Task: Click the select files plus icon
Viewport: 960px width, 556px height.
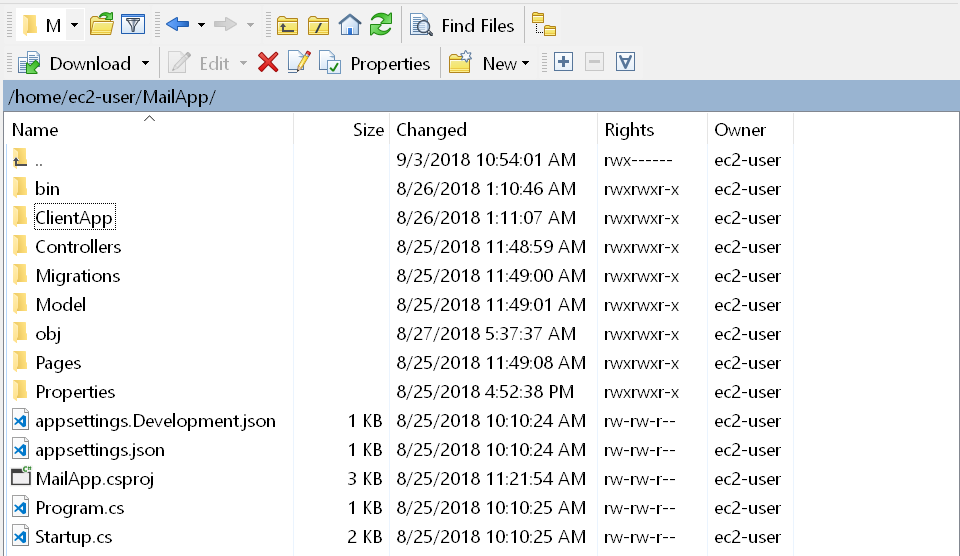Action: click(563, 62)
